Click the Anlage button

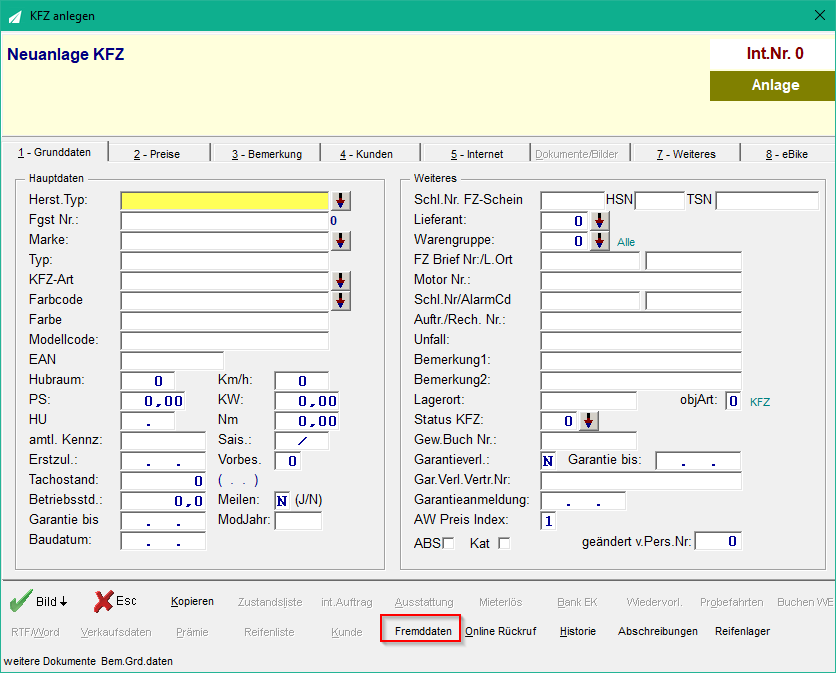point(772,85)
